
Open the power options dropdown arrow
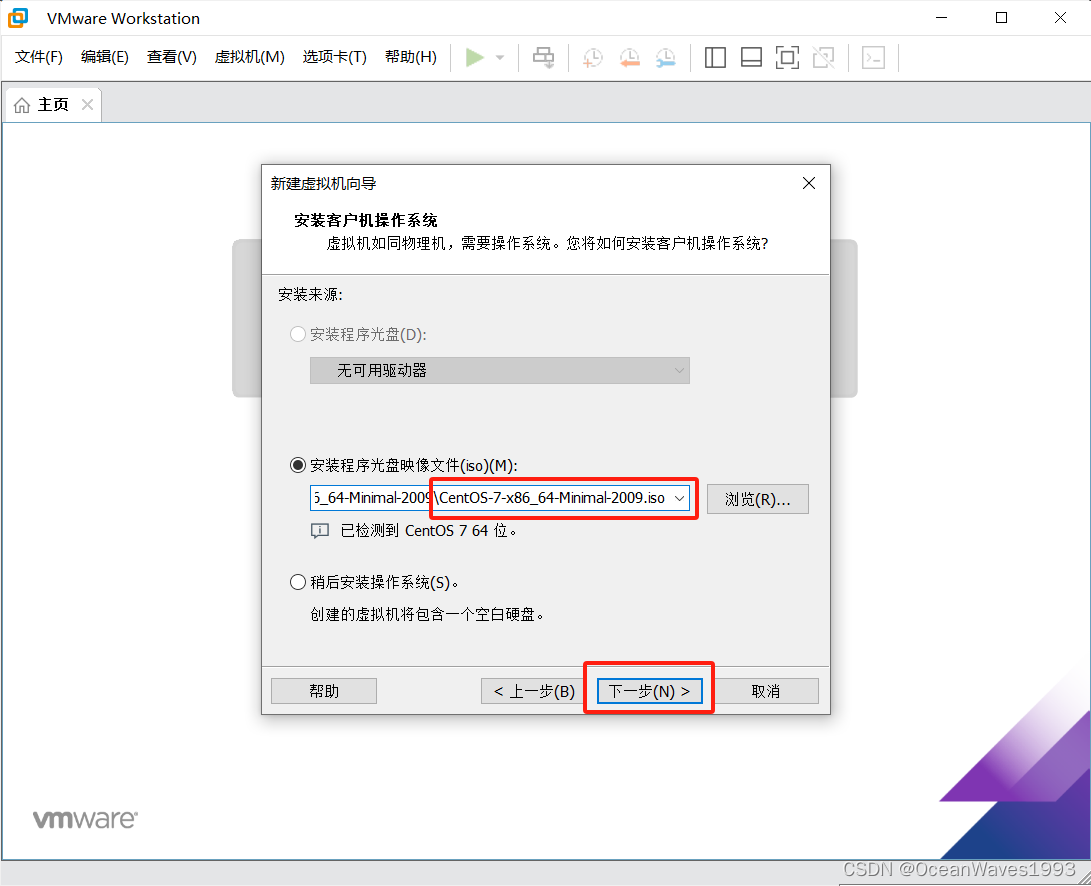500,58
